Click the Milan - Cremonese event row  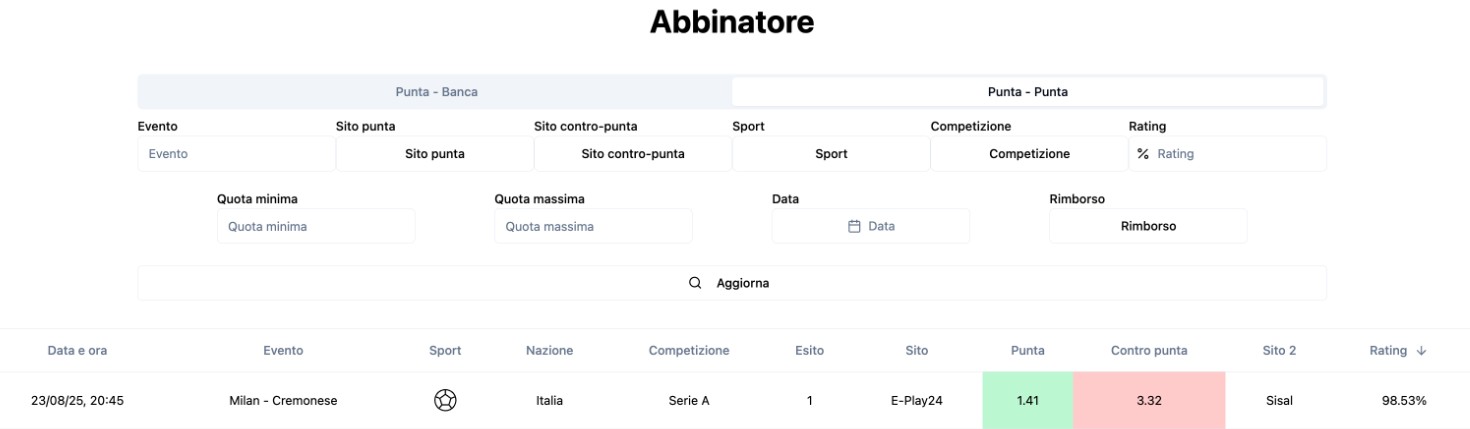click(x=735, y=400)
